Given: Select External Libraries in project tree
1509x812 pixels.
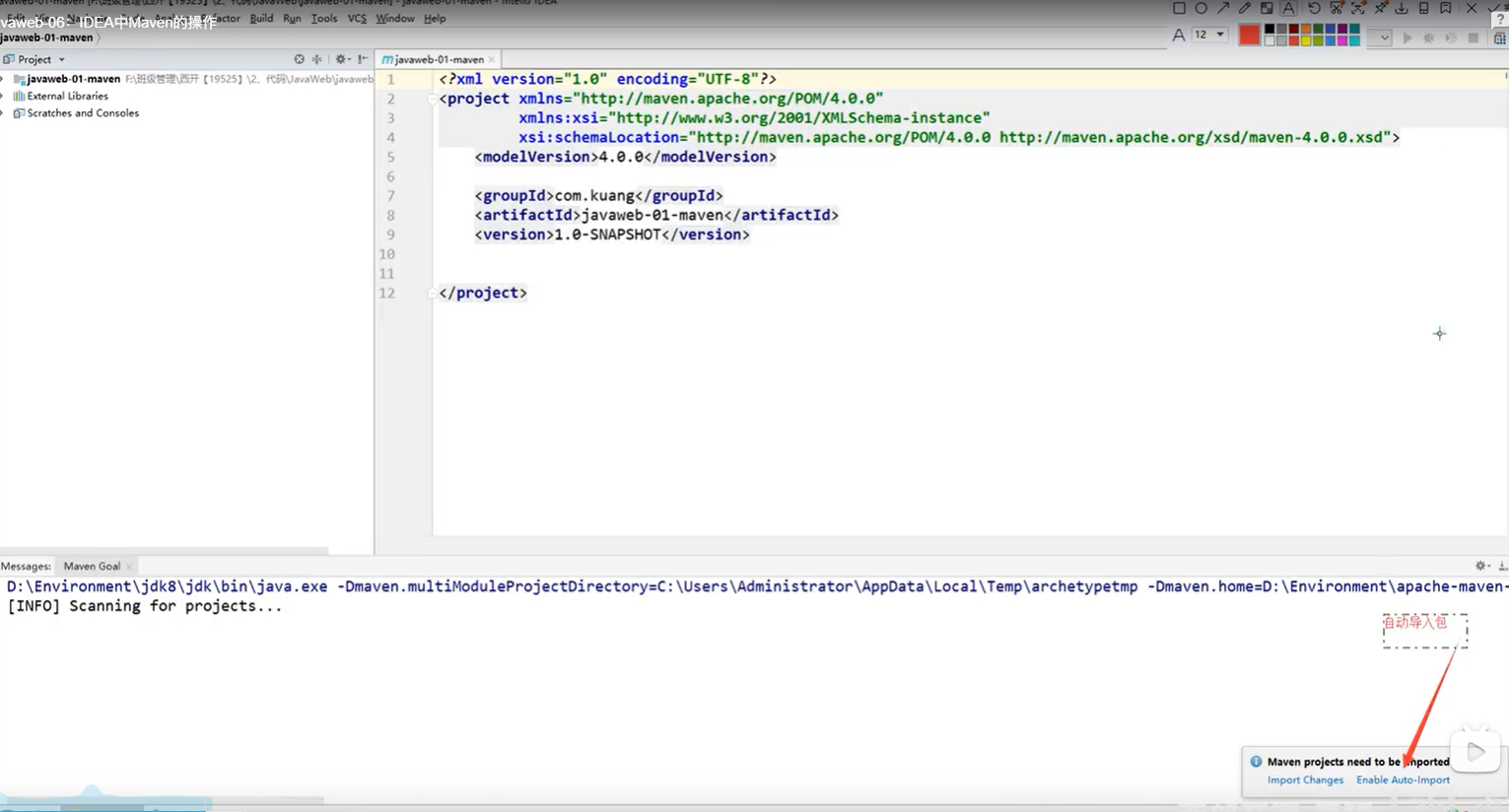Looking at the screenshot, I should 67,96.
